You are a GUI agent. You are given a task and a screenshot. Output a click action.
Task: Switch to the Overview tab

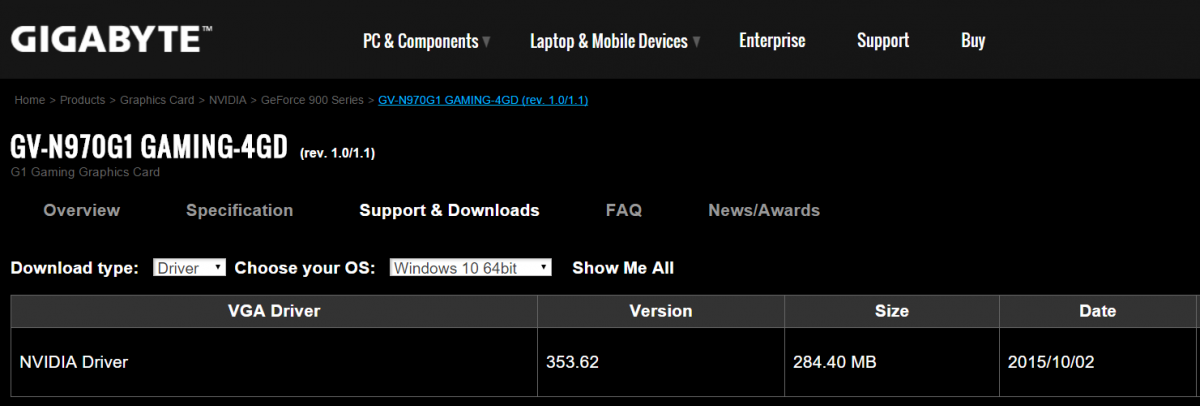tap(82, 210)
